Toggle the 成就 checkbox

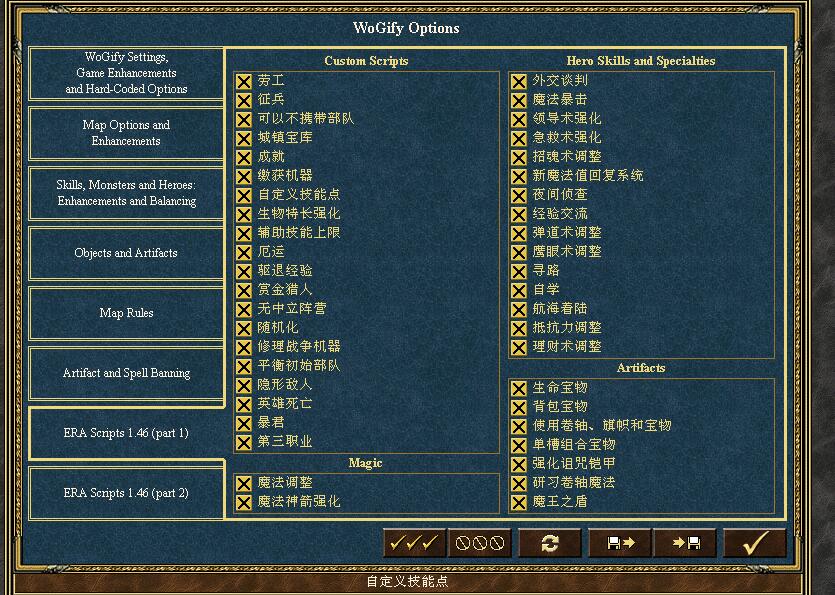(244, 158)
